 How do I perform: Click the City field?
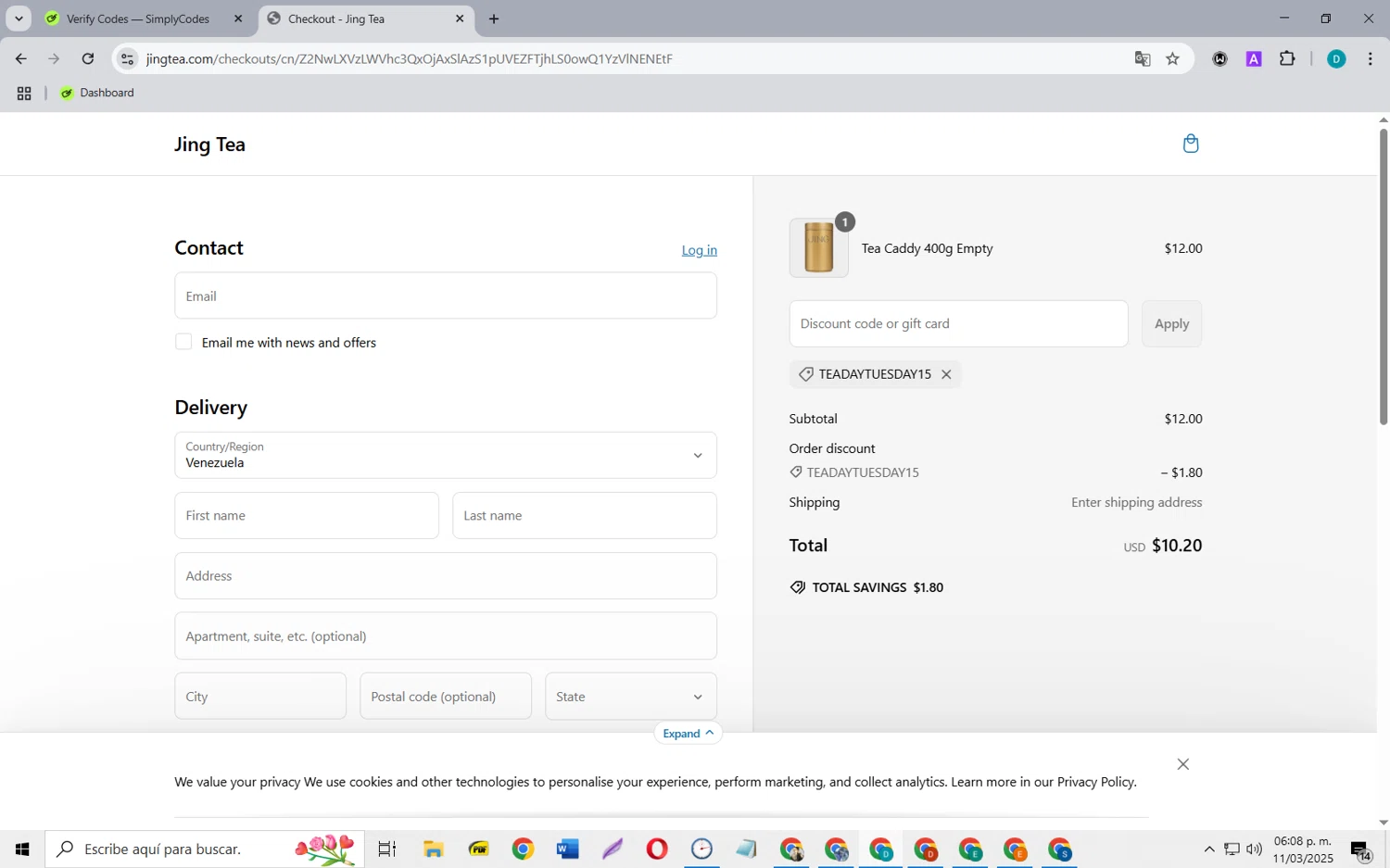(260, 696)
